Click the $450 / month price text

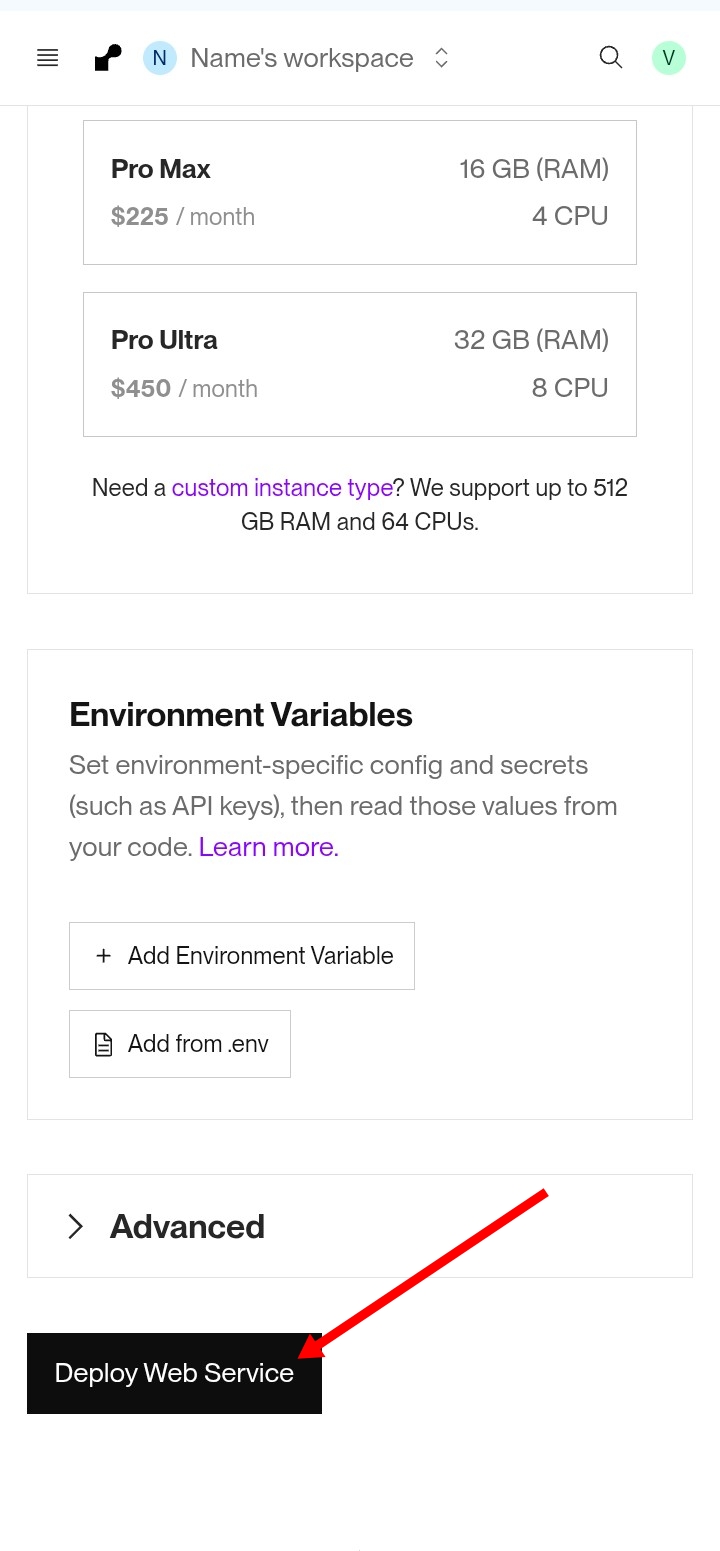point(184,388)
